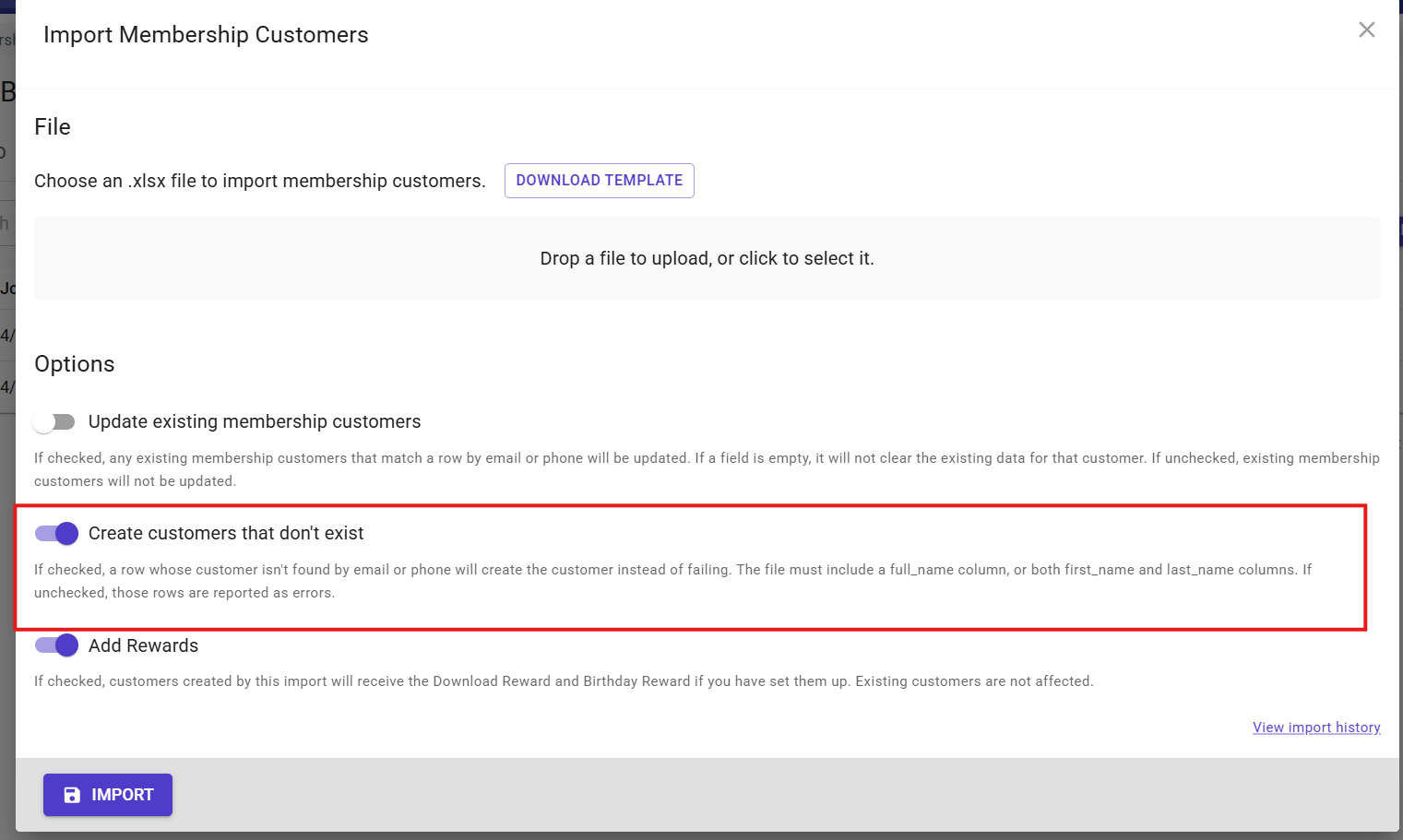The image size is (1403, 840).
Task: Click the gray footer bar beside IMPORT
Action: tap(784, 795)
